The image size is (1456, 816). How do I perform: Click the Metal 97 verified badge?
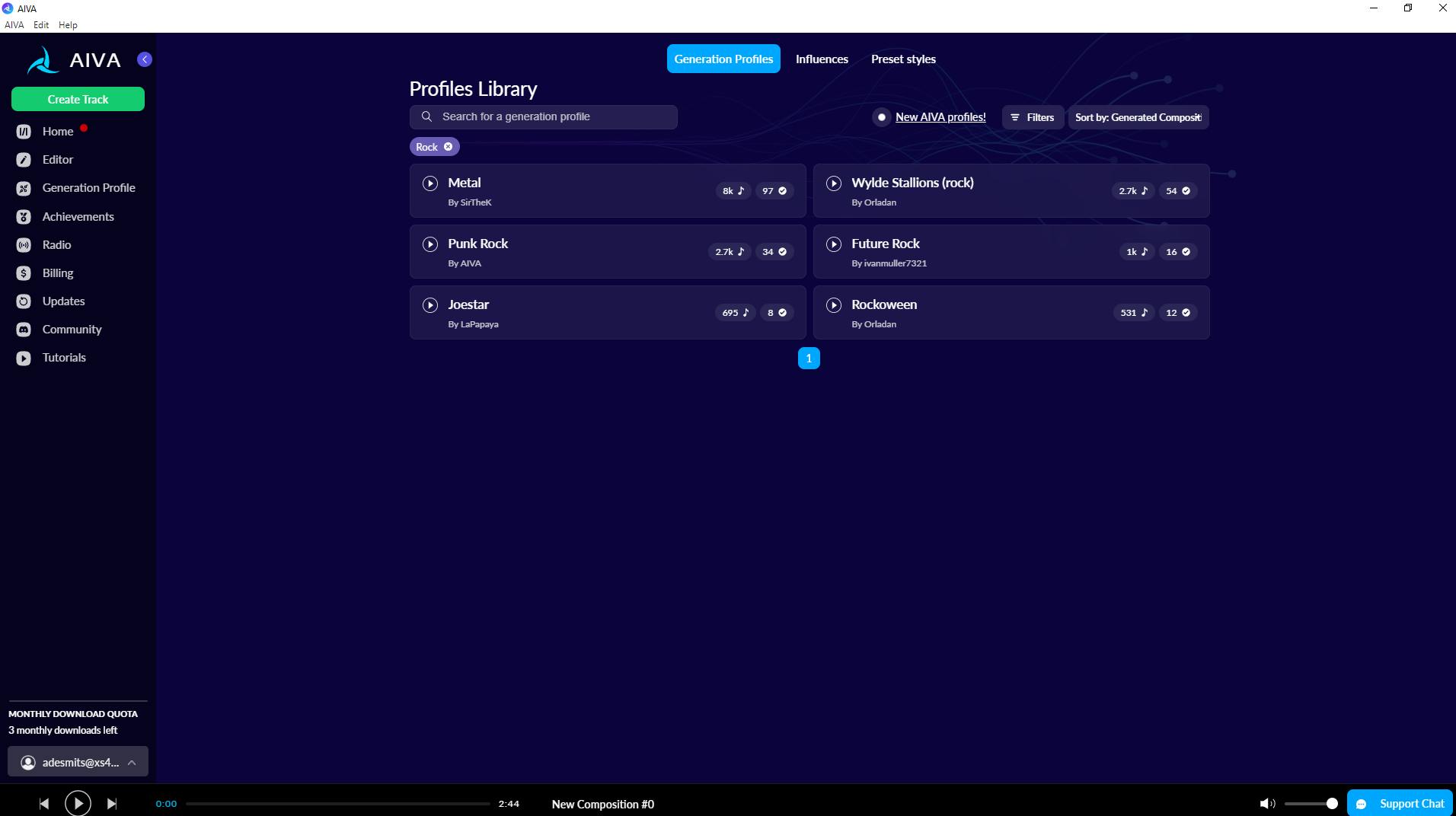click(774, 191)
